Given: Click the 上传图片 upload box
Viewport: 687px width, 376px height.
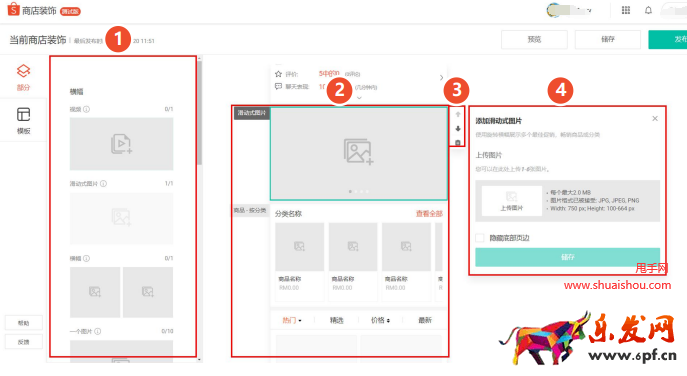Looking at the screenshot, I should pos(512,201).
